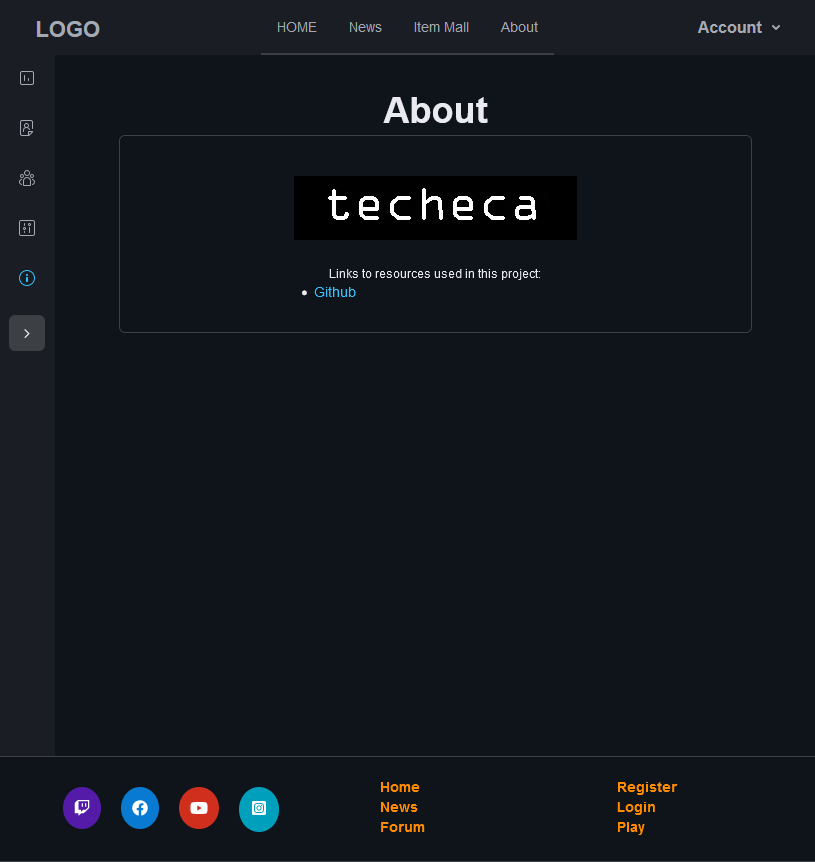
Task: Select the HOME navigation item
Action: click(296, 27)
